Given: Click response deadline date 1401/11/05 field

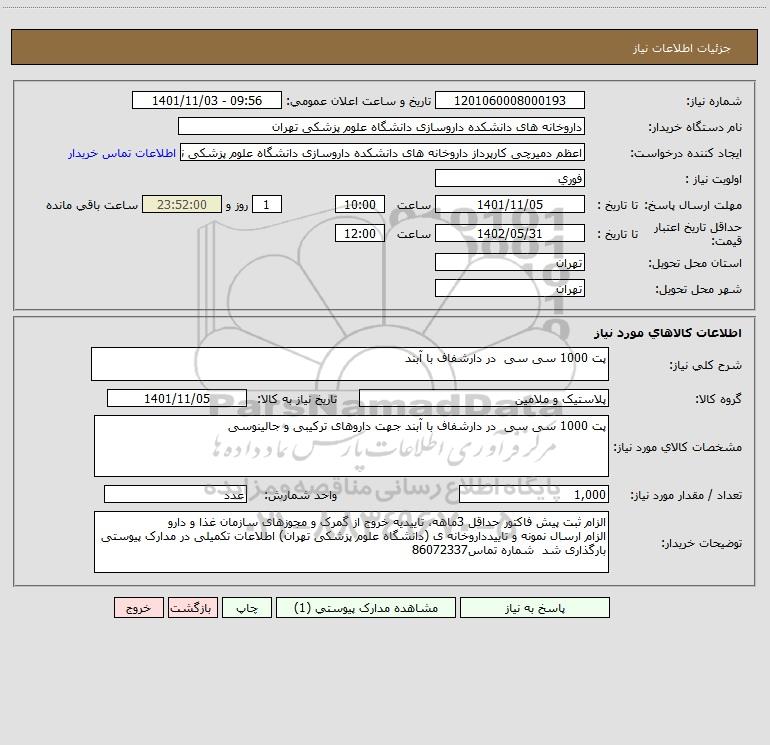Looking at the screenshot, I should pyautogui.click(x=510, y=204).
